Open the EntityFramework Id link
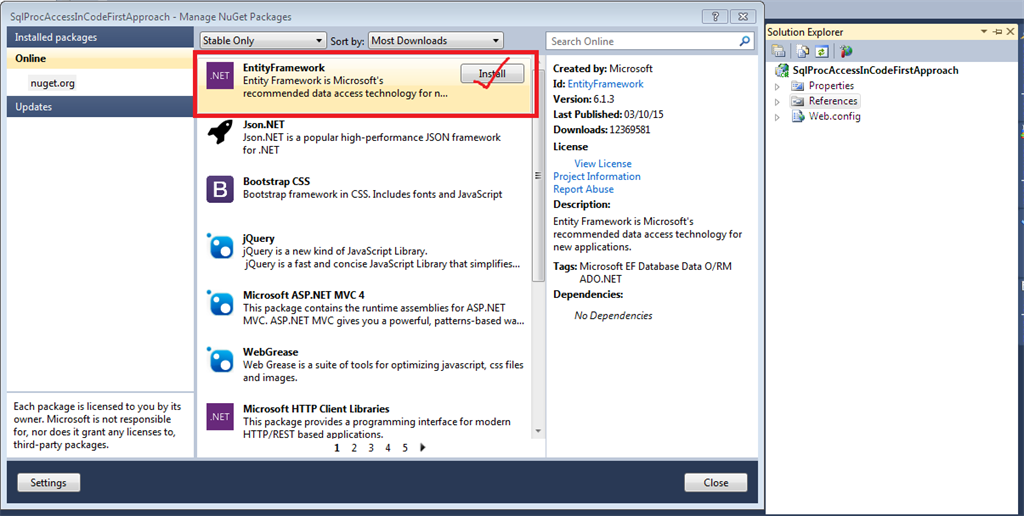This screenshot has width=1024, height=516. (x=605, y=84)
